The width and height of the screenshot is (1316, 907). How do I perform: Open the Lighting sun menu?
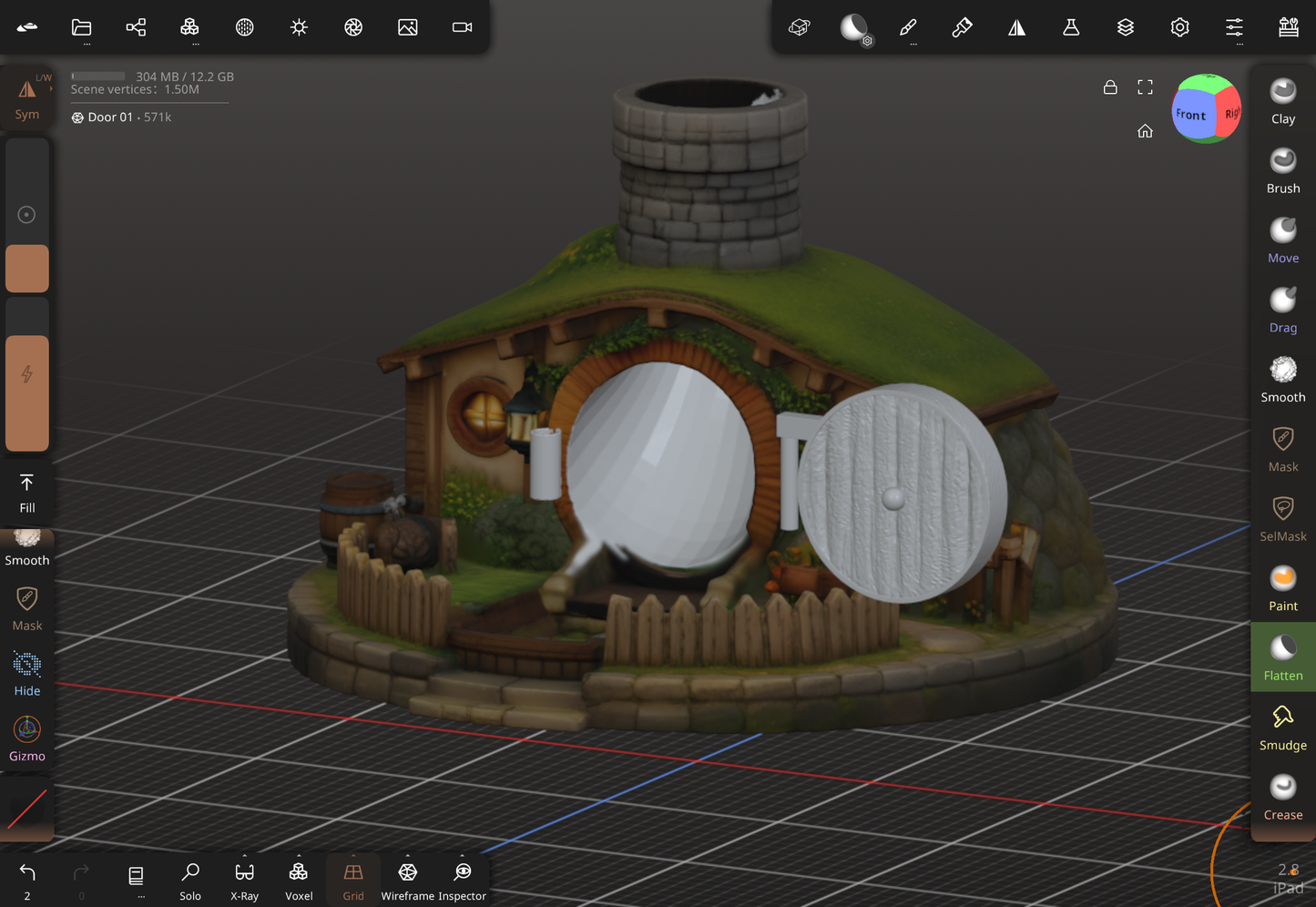click(299, 27)
